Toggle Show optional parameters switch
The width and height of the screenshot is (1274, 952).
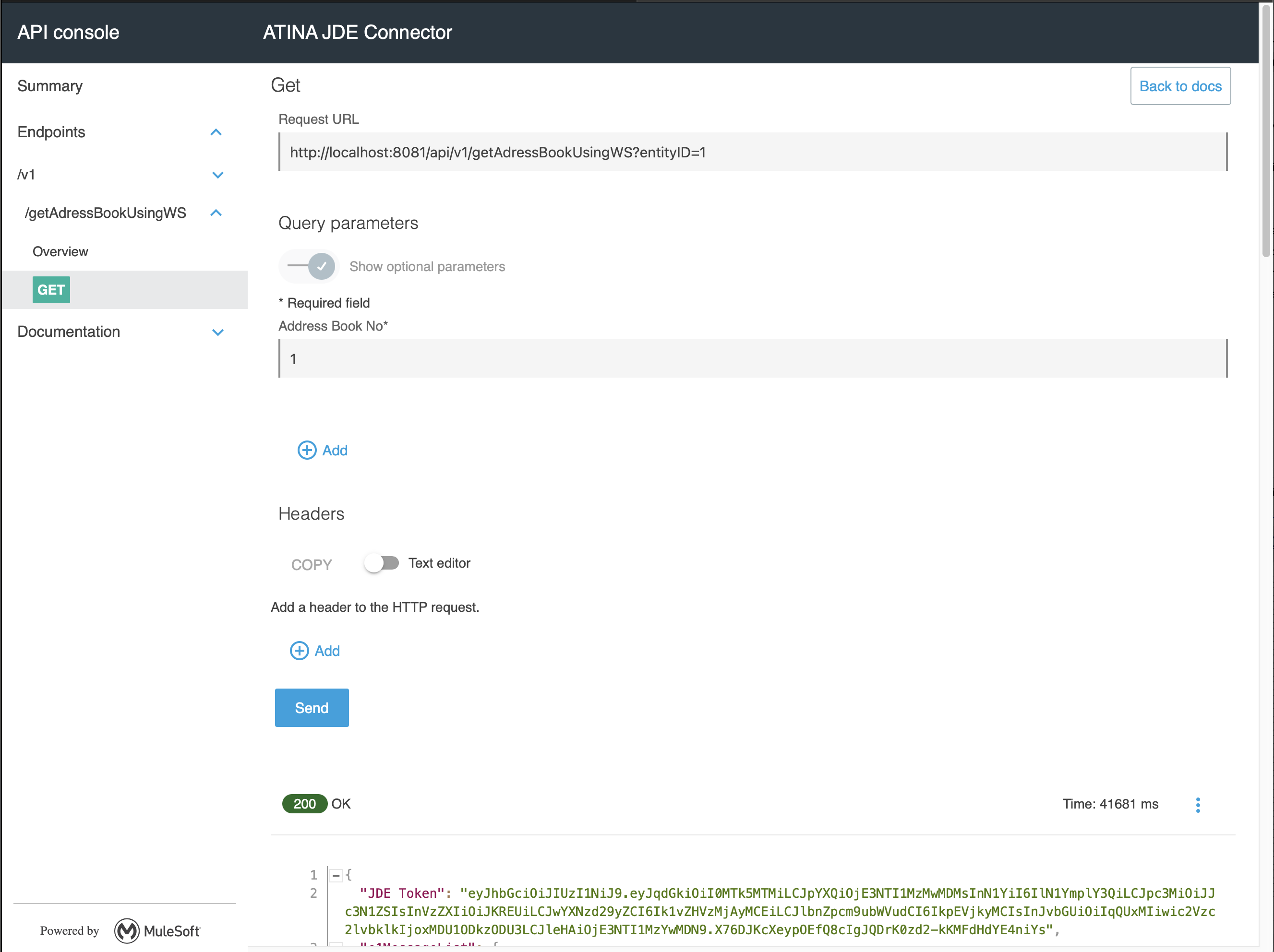[x=311, y=266]
